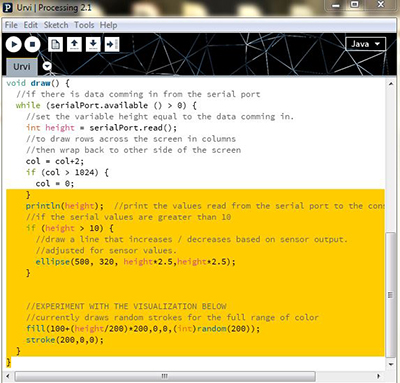Screen dimensions: 400x383
Task: Click the 'int height = serialPort.read();' line
Action: [101, 128]
